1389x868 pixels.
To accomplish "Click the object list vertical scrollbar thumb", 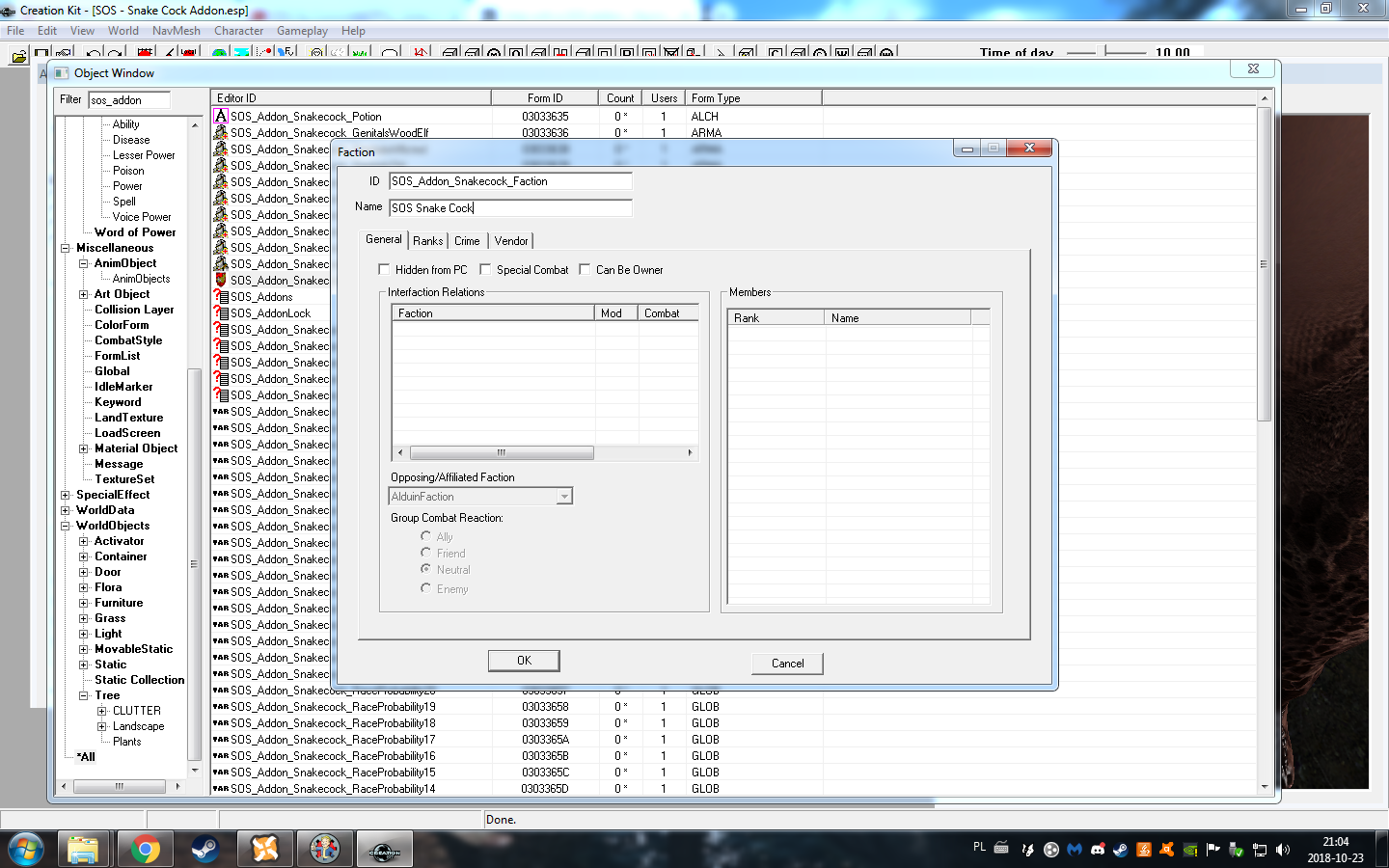I will click(1265, 263).
